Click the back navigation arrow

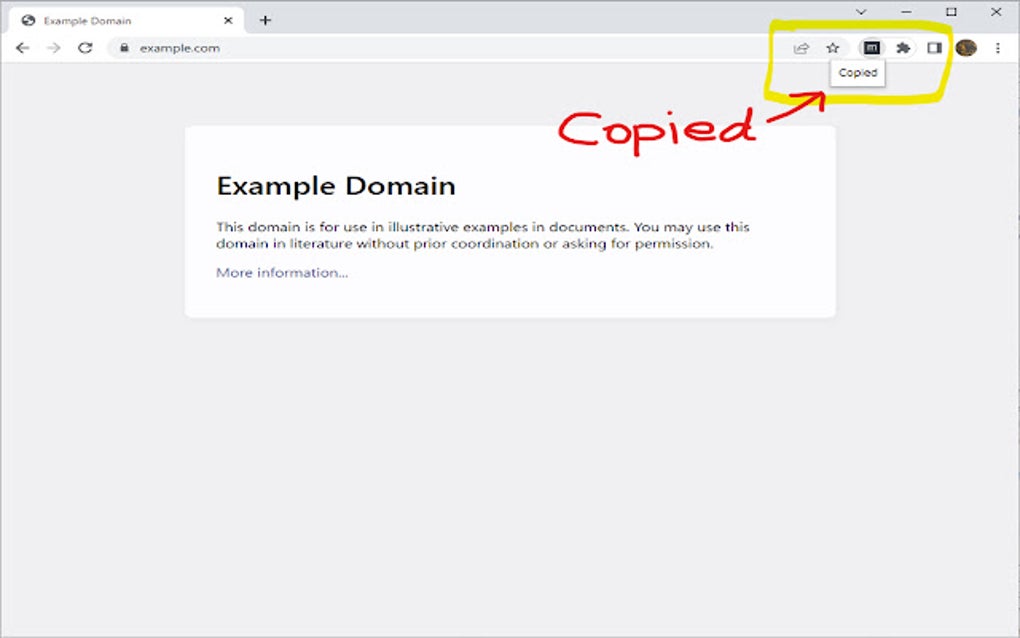23,46
